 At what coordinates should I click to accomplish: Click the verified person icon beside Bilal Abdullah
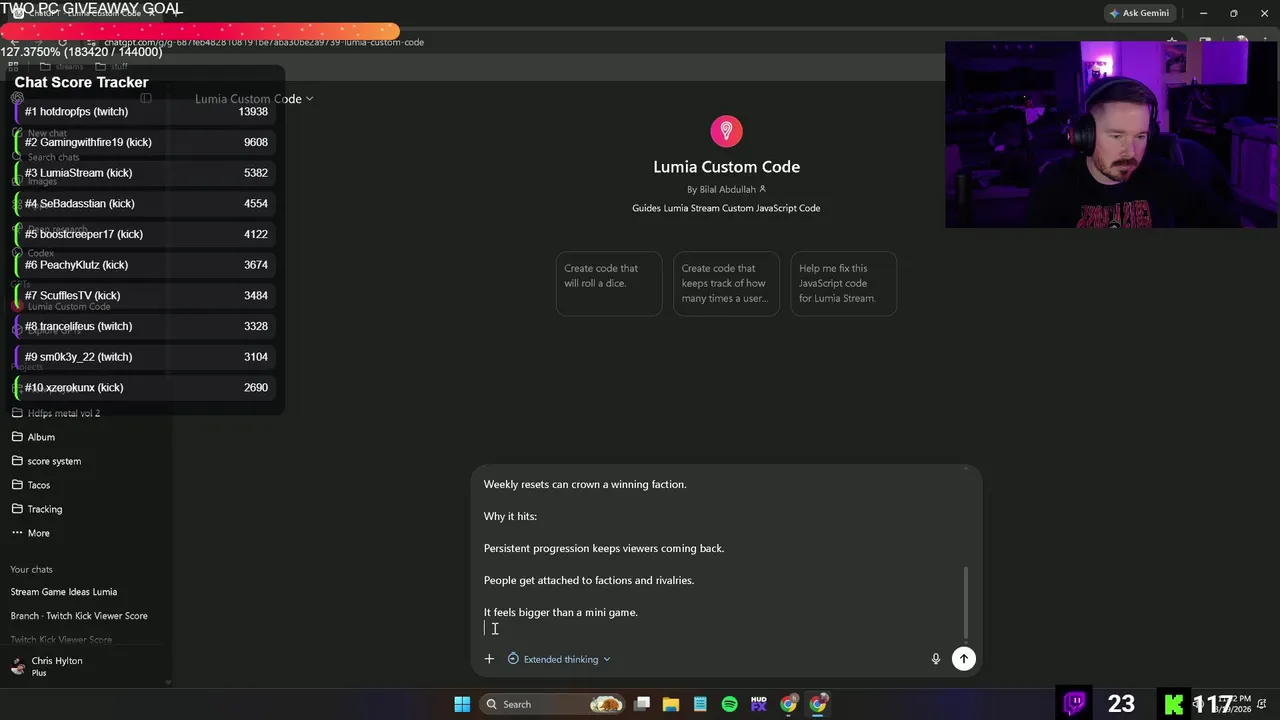pyautogui.click(x=763, y=189)
